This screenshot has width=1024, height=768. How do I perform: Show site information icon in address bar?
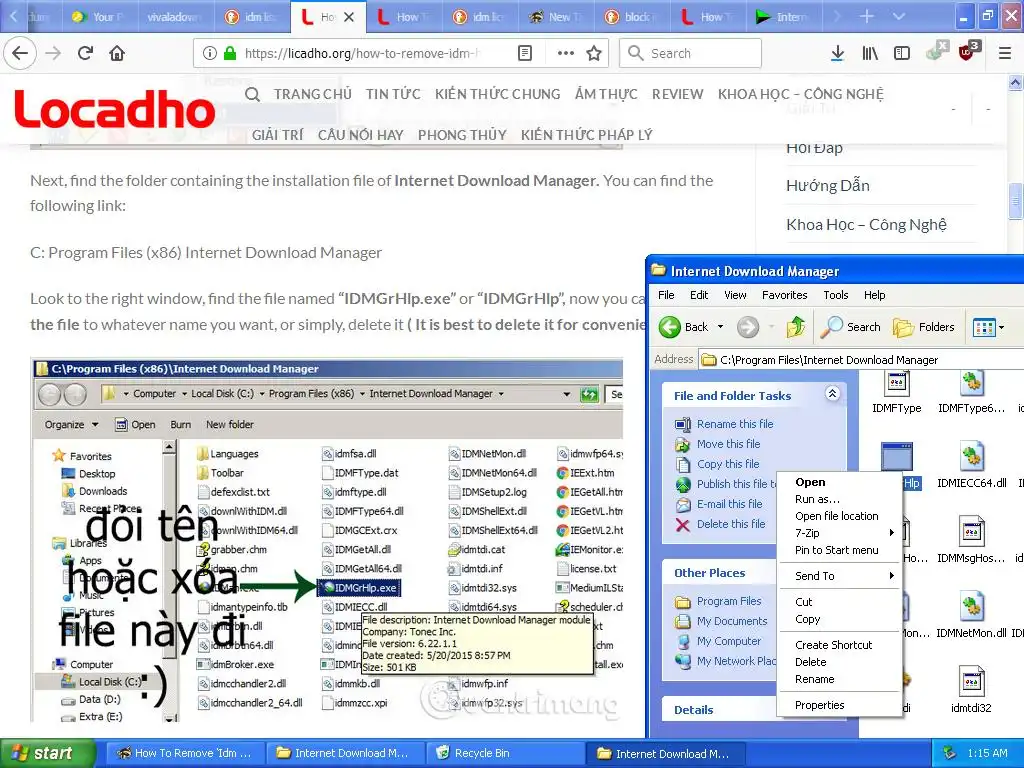click(x=209, y=53)
